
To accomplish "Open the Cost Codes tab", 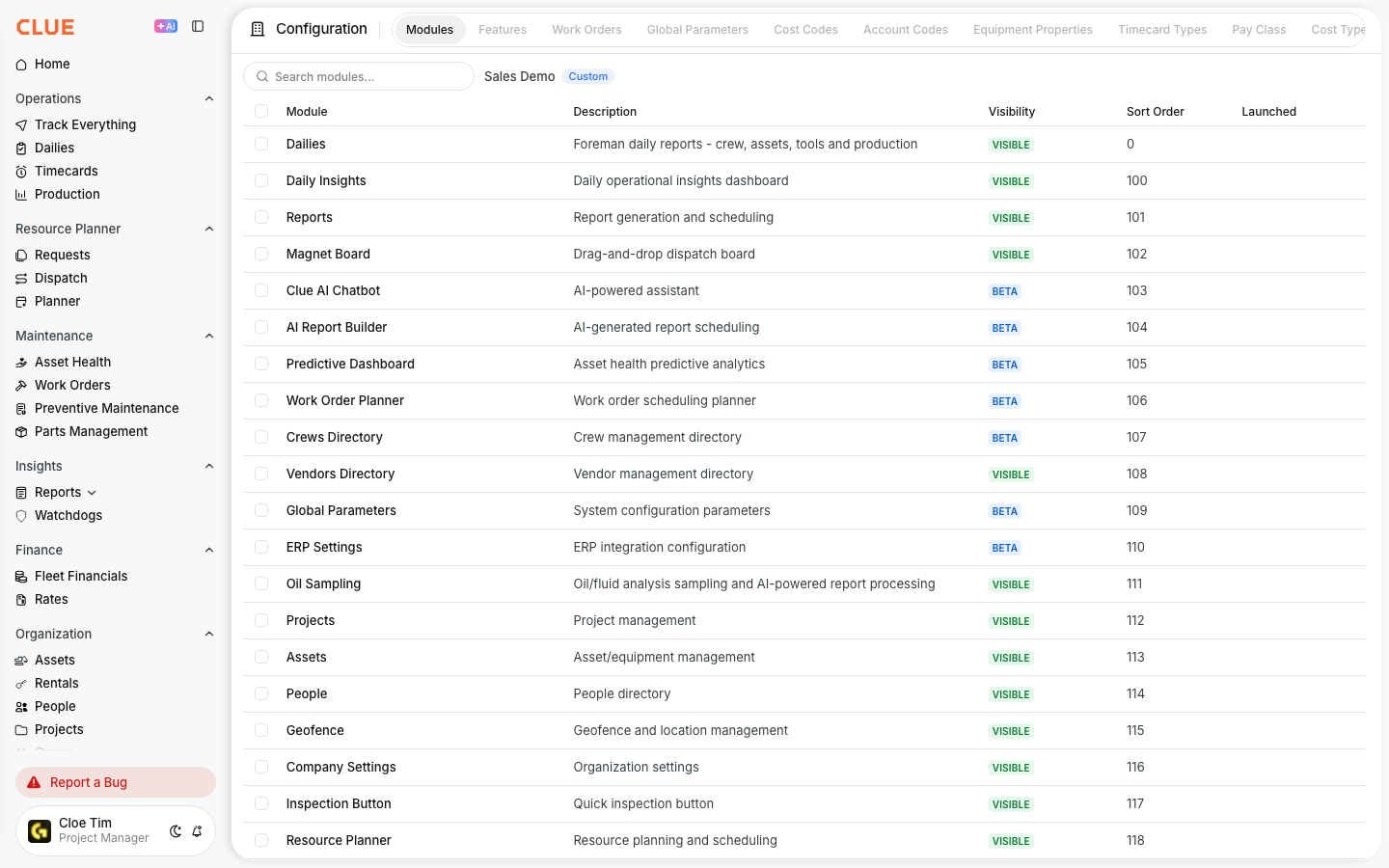I will (805, 30).
